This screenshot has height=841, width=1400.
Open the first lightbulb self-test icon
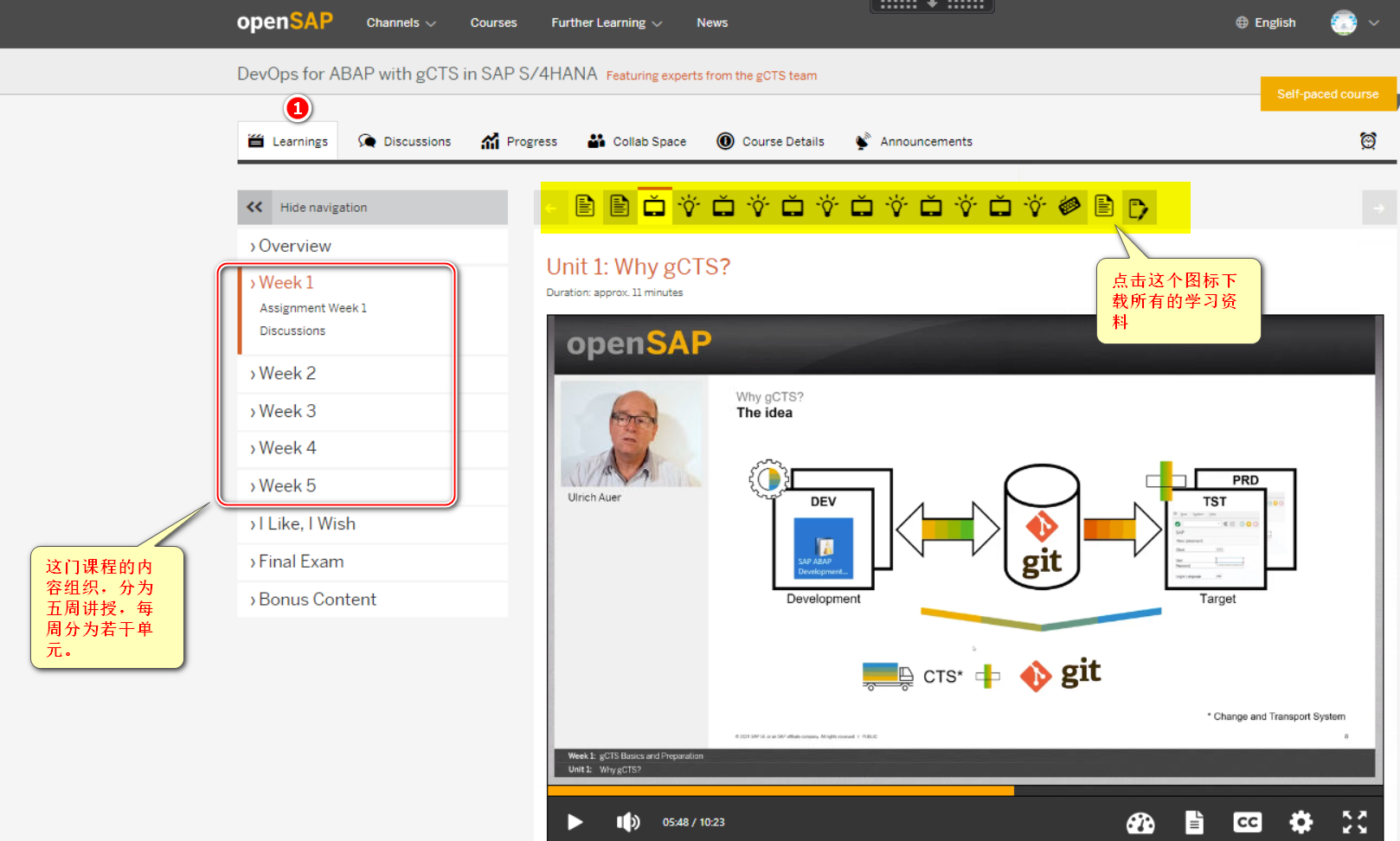click(689, 207)
